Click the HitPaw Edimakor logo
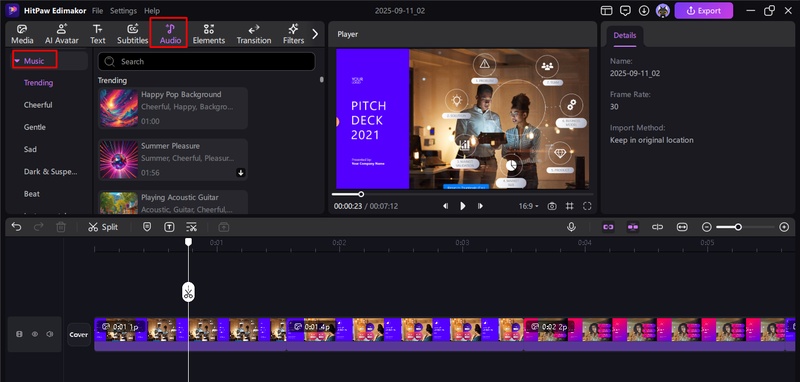 pyautogui.click(x=13, y=11)
